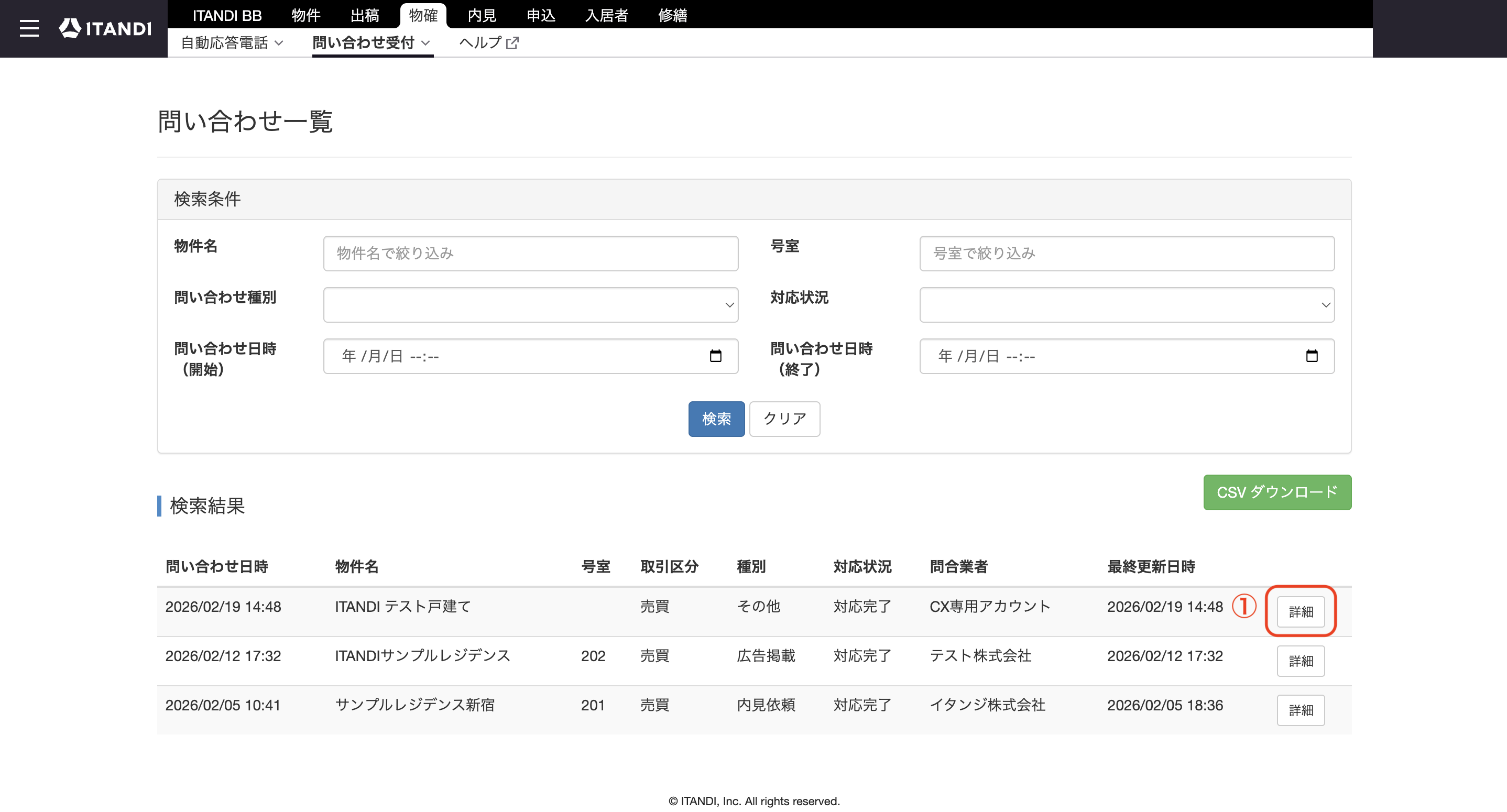1507x812 pixels.
Task: Focus the 物件名 filter input field
Action: pyautogui.click(x=531, y=254)
